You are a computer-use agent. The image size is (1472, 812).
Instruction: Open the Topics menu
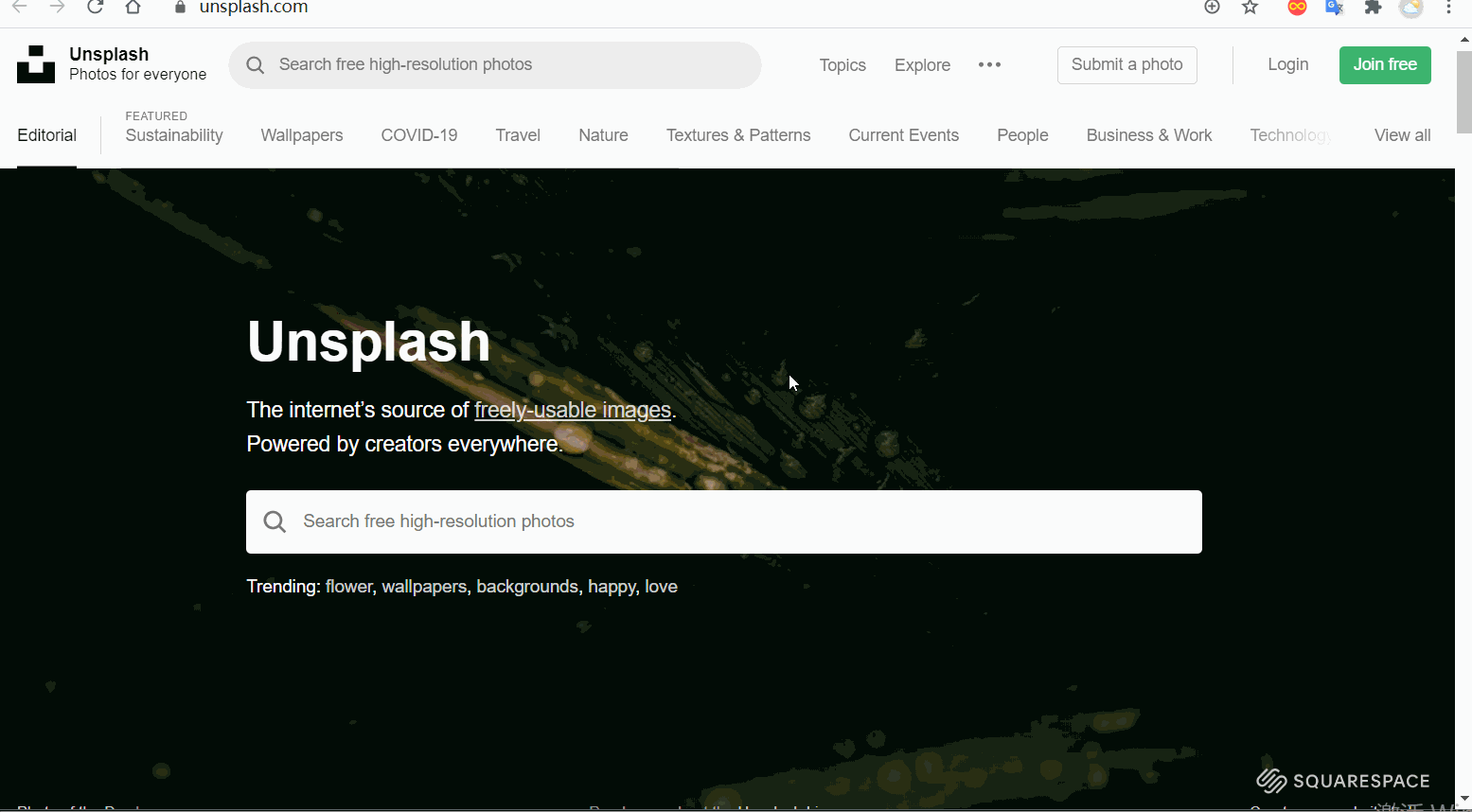point(842,65)
